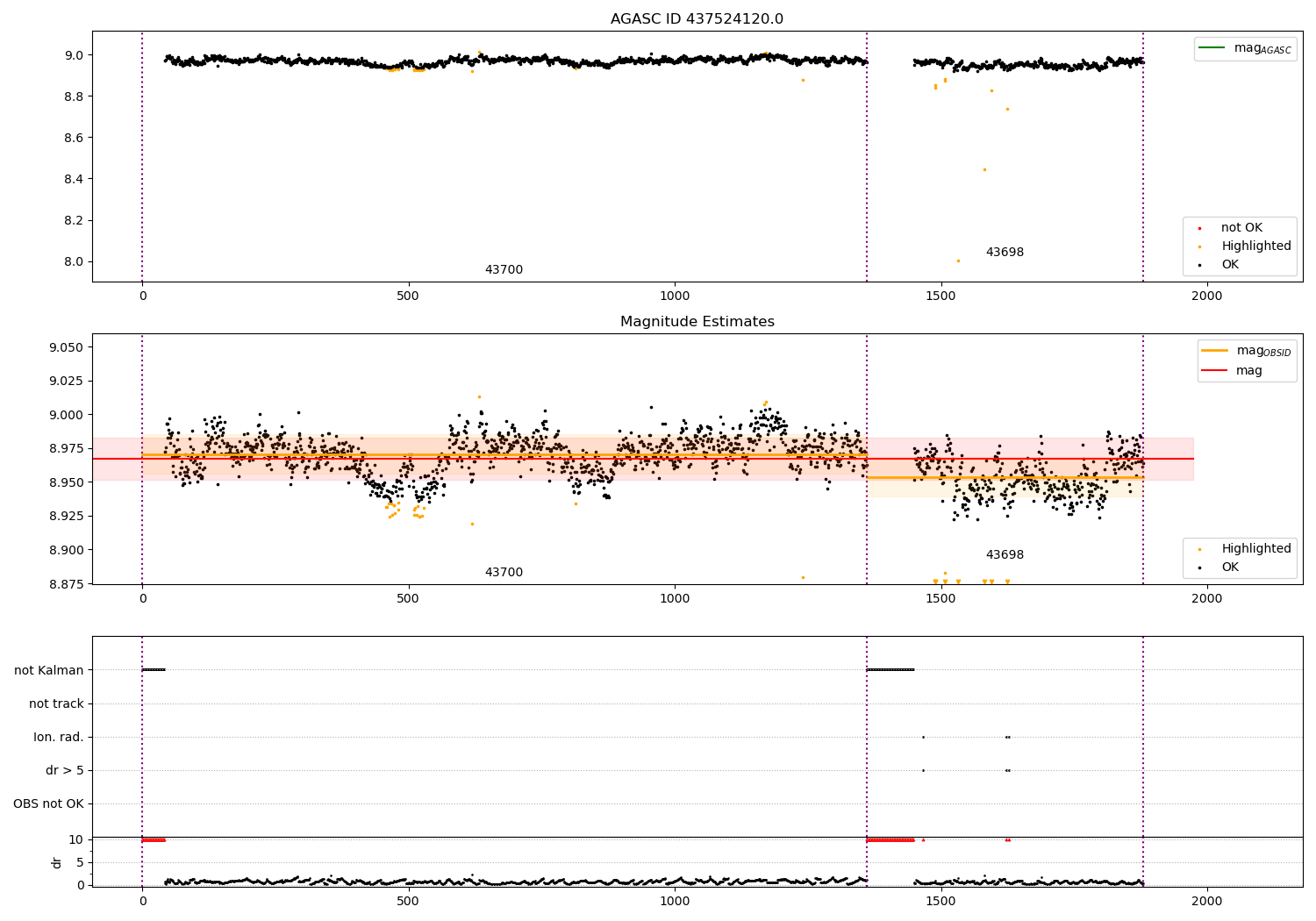Click the orange outlier point near magnitude 8.44

coord(984,170)
